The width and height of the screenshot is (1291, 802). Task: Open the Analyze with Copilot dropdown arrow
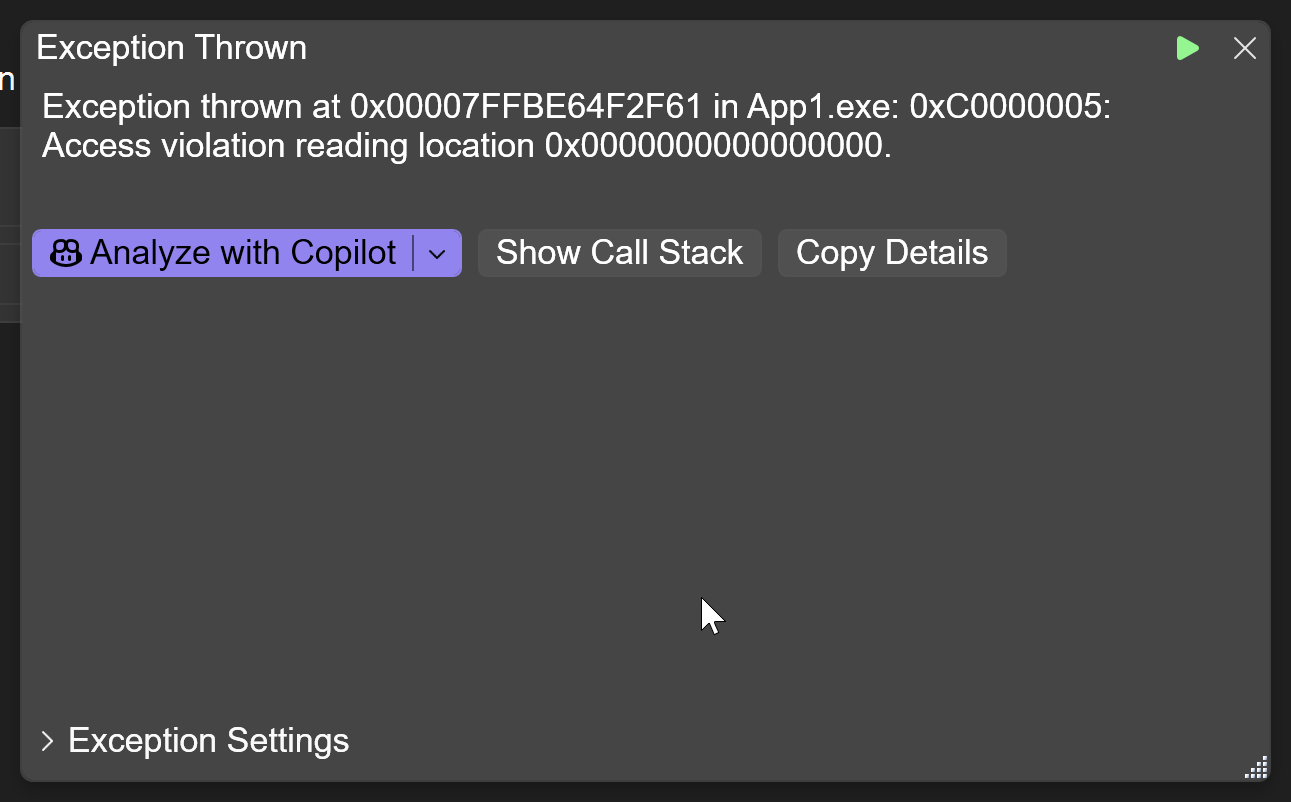tap(437, 254)
